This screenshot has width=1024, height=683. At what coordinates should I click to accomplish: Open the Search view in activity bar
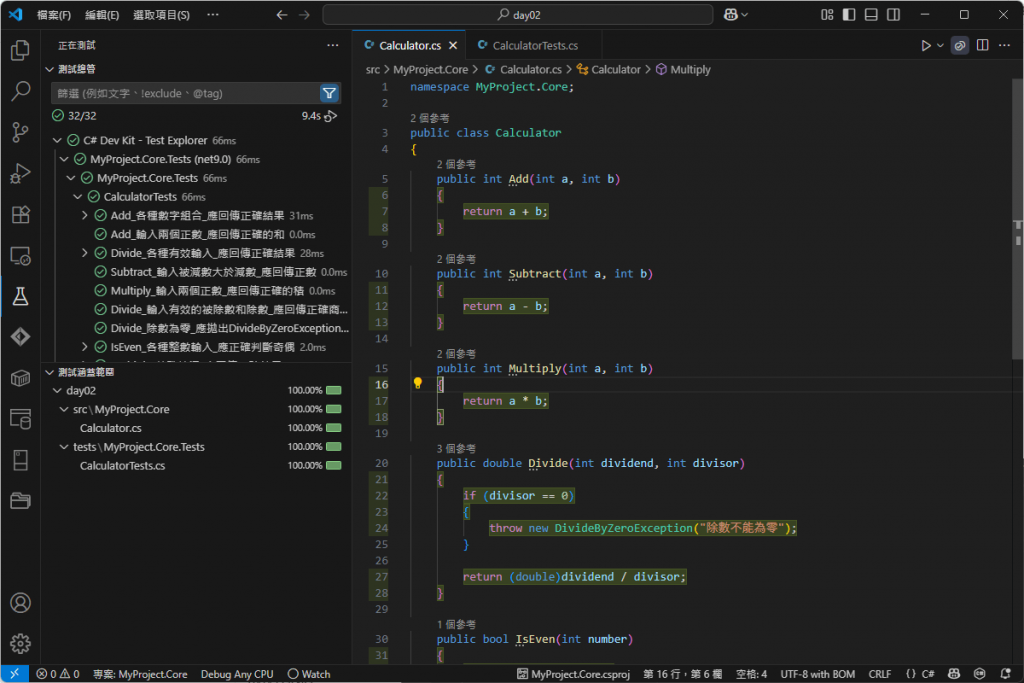tap(20, 91)
